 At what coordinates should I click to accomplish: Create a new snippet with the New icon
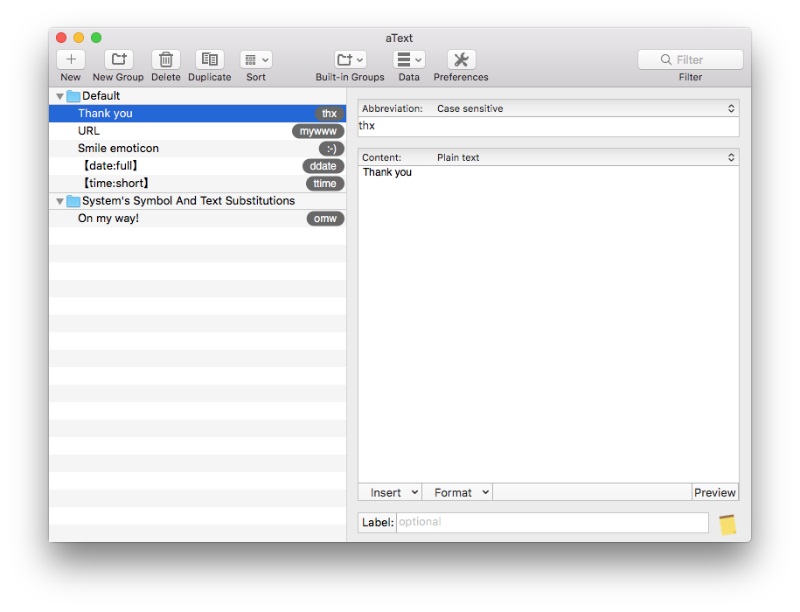coord(70,60)
